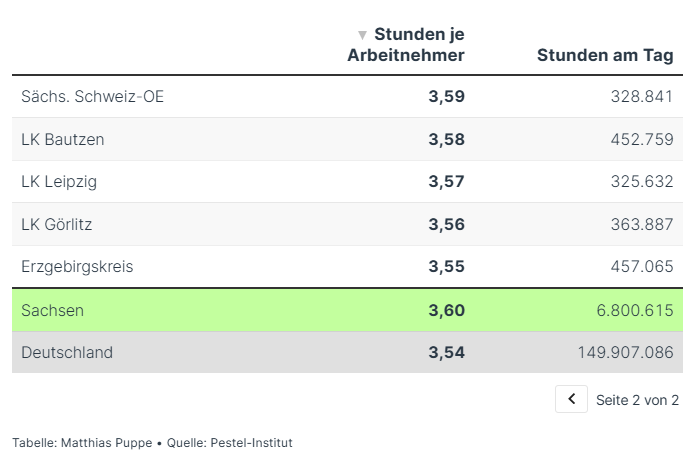Image resolution: width=698 pixels, height=458 pixels.
Task: Click the LK Görlitz row label
Action: (x=57, y=224)
